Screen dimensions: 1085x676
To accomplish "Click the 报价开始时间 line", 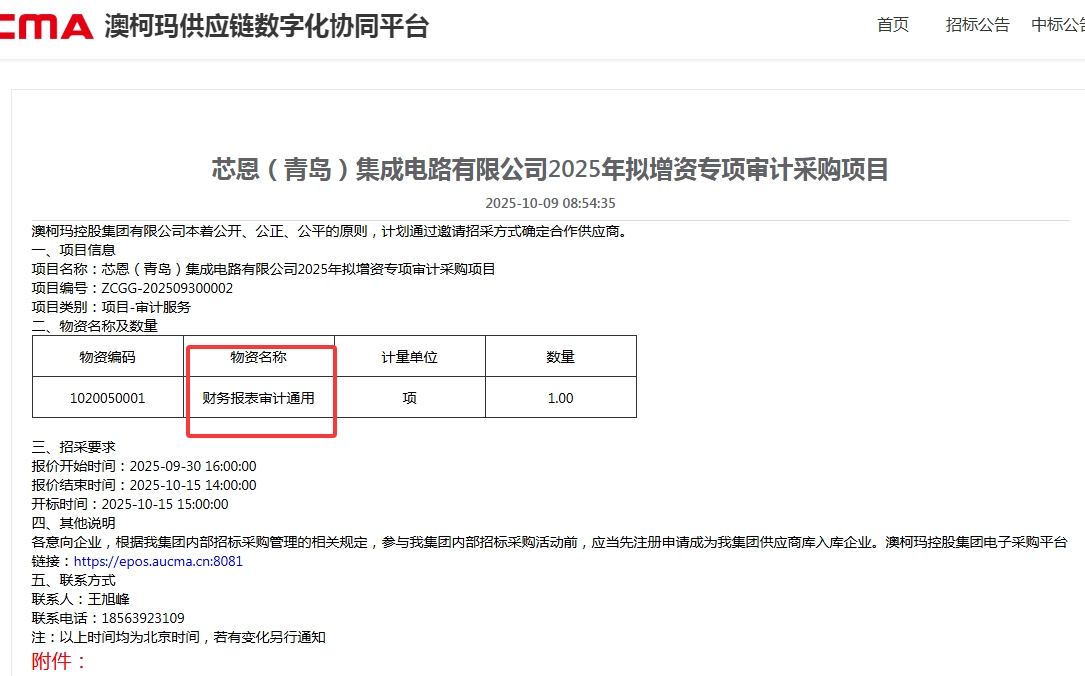I will tap(144, 466).
